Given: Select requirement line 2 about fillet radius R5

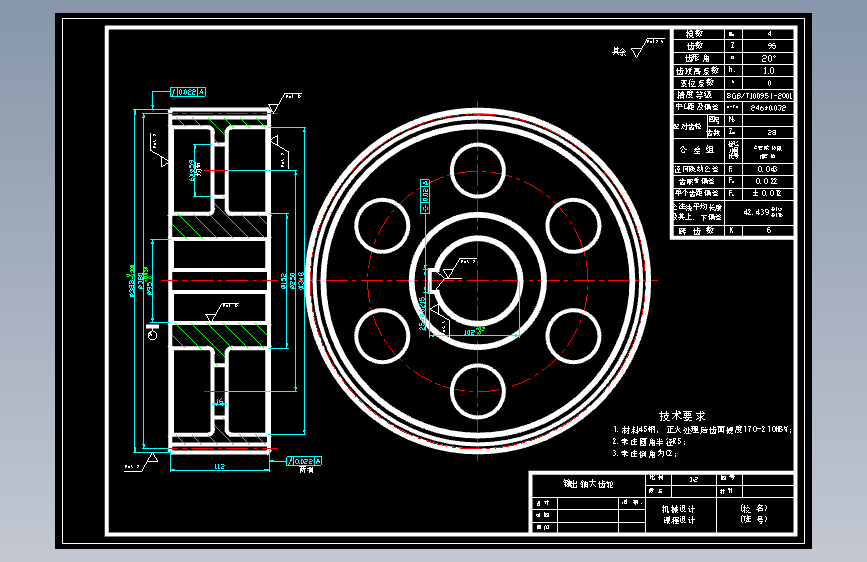Looking at the screenshot, I should [x=649, y=442].
